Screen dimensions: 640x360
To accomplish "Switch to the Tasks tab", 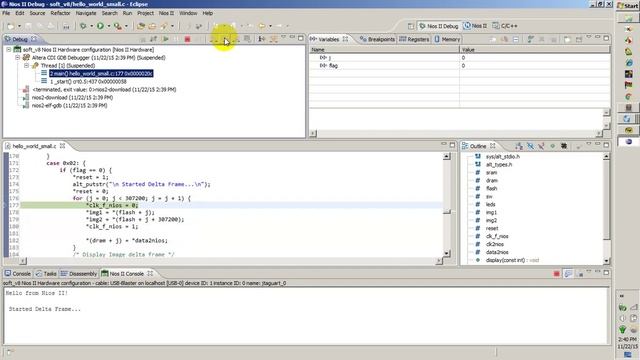I will pos(46,273).
